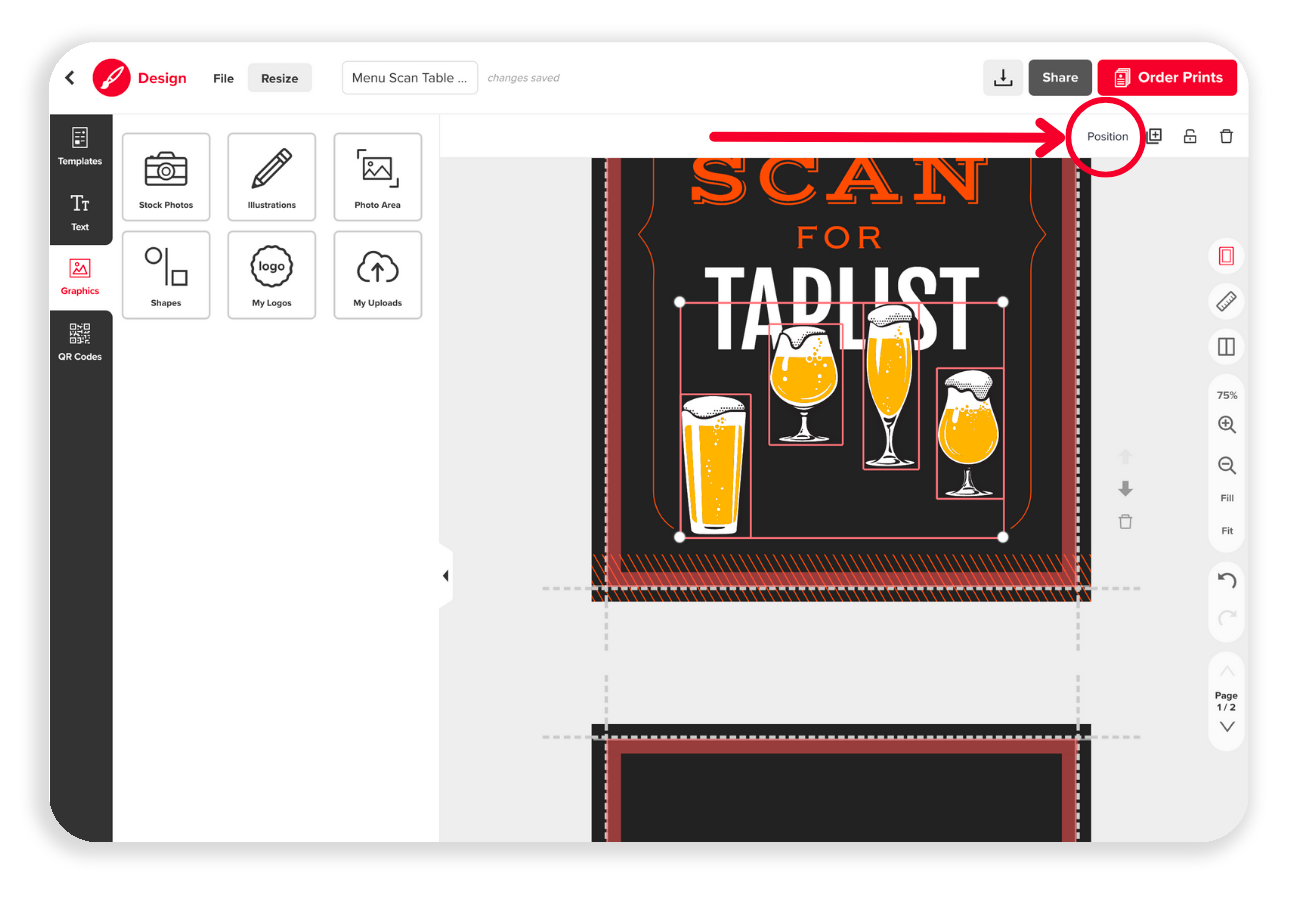This screenshot has height=900, width=1300.
Task: Redo the last action
Action: pos(1227,619)
